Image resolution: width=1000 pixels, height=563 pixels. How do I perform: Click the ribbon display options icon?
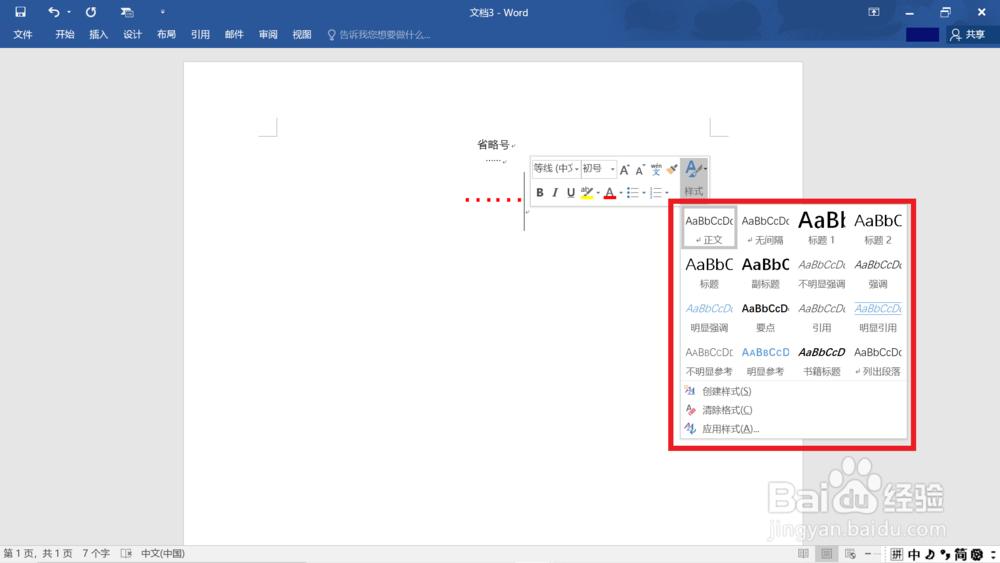coord(874,12)
